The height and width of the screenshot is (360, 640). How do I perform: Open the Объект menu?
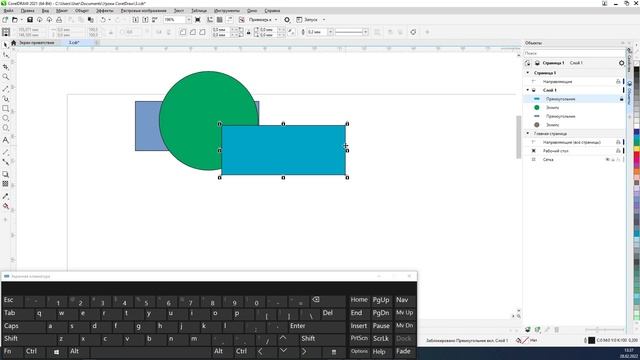[x=82, y=11]
